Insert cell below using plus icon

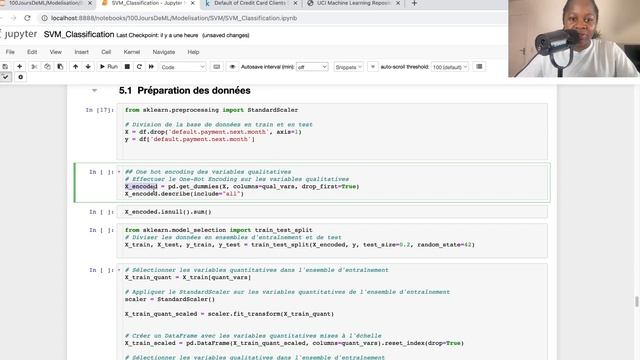point(19,67)
